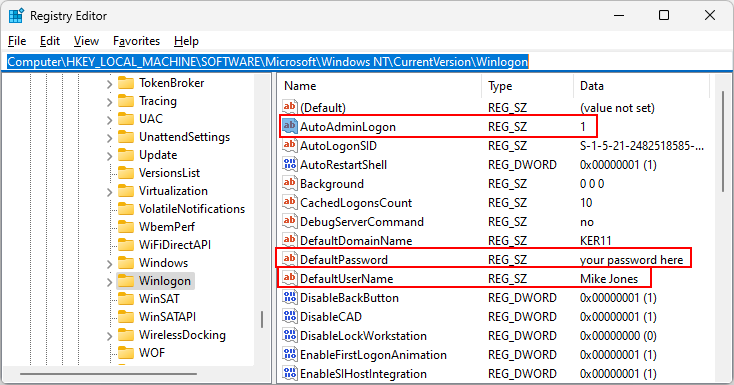Select the Windows key label
734x385 pixels.
pos(163,263)
